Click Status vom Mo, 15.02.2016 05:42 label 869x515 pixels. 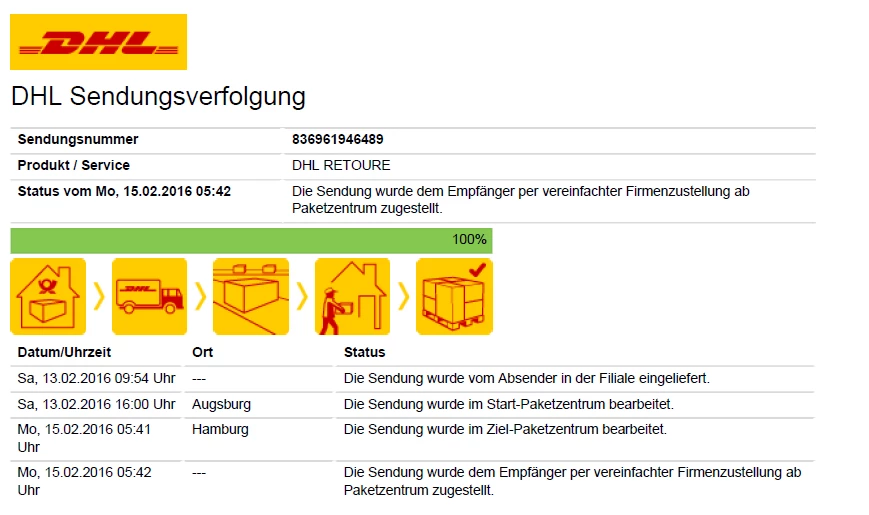click(x=124, y=191)
